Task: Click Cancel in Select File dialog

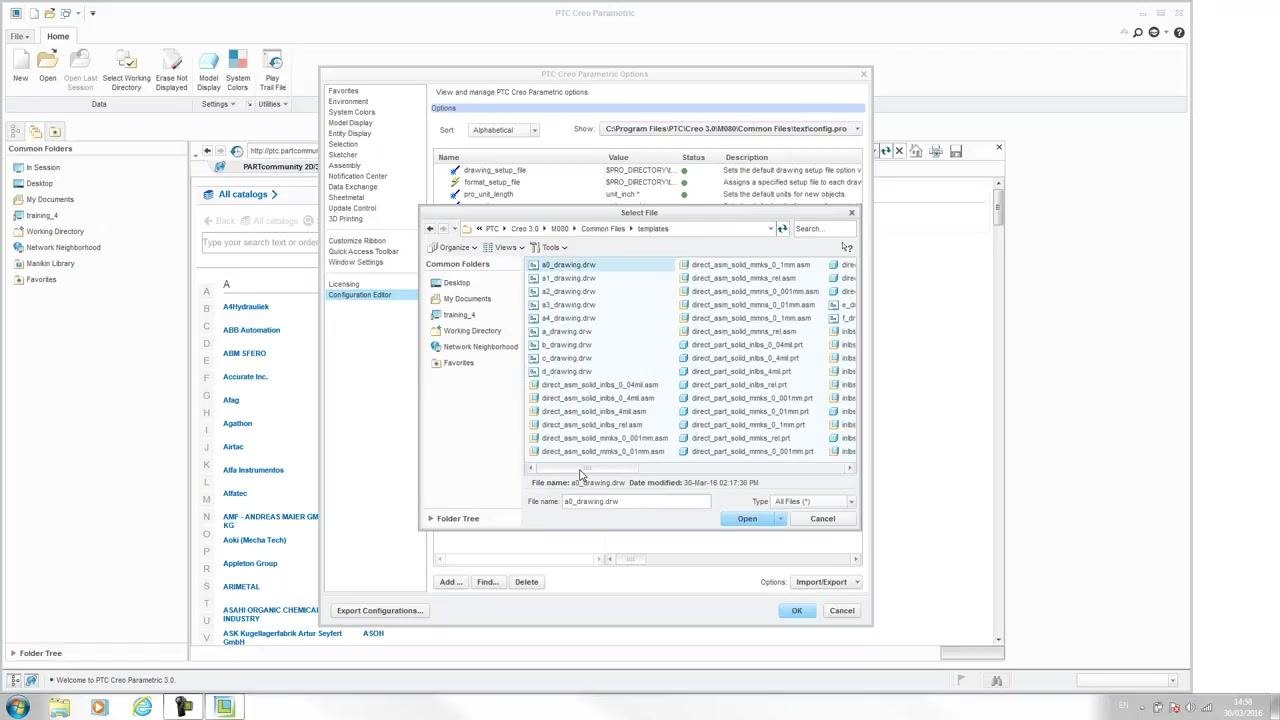Action: [822, 519]
